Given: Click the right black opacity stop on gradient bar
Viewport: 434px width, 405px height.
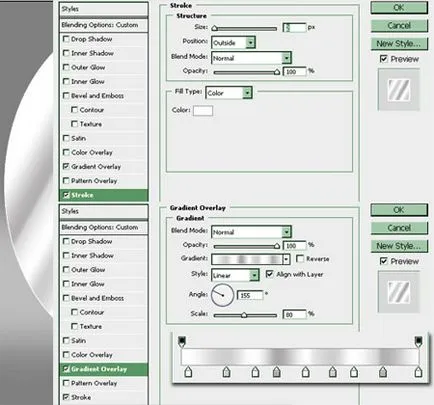Looking at the screenshot, I should (418, 341).
